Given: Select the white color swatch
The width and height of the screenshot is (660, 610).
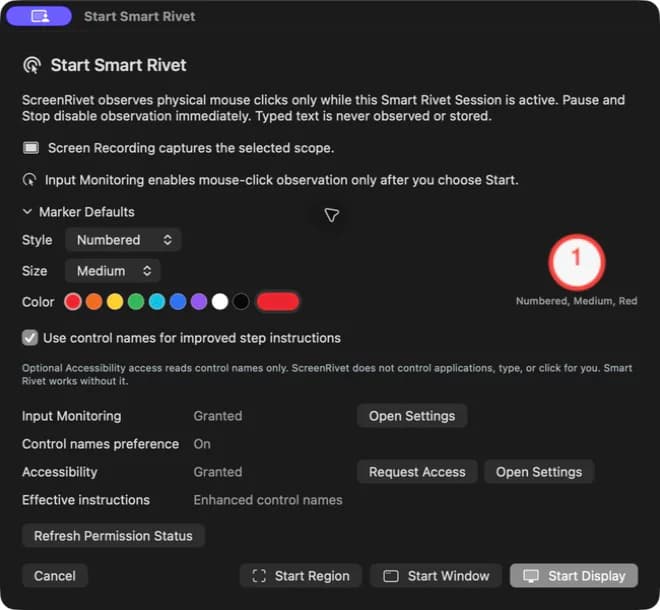Looking at the screenshot, I should tap(220, 302).
